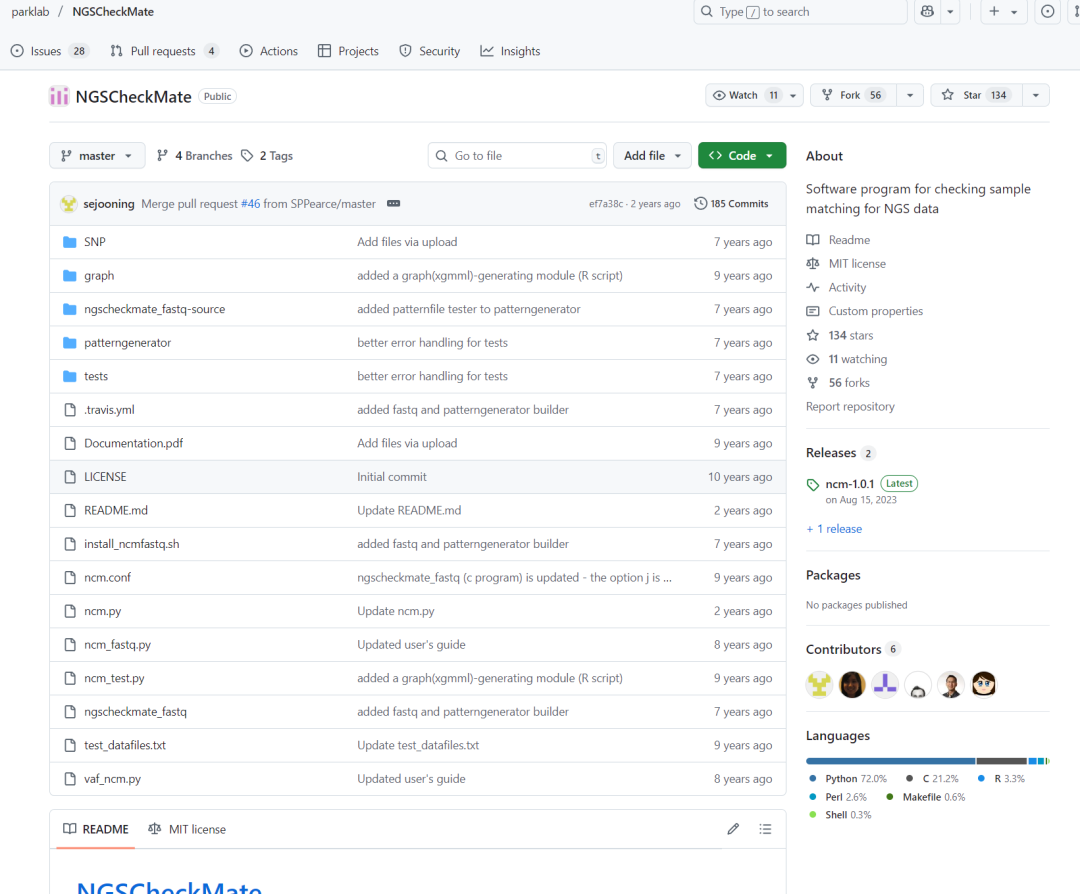Viewport: 1080px width, 894px height.
Task: View the 185 Commits history
Action: tap(731, 204)
